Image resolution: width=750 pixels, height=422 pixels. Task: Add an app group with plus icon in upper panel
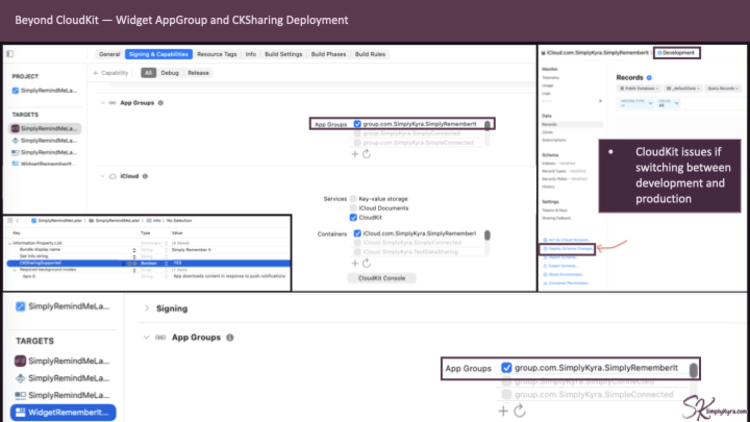point(355,154)
